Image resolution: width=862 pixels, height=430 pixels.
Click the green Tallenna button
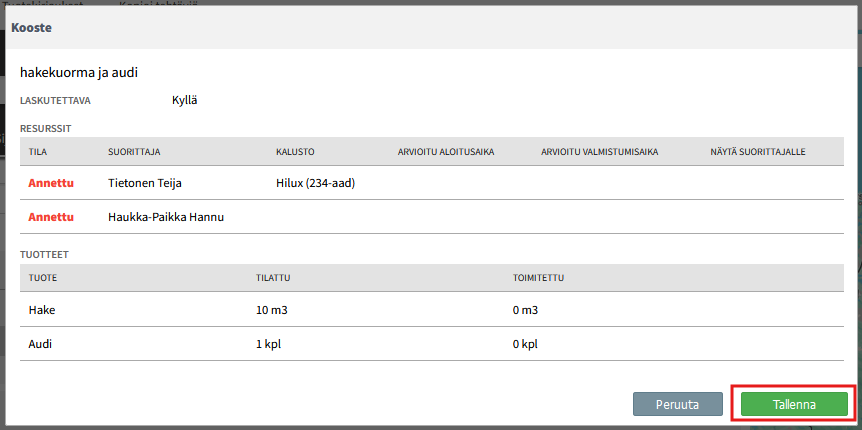[794, 404]
